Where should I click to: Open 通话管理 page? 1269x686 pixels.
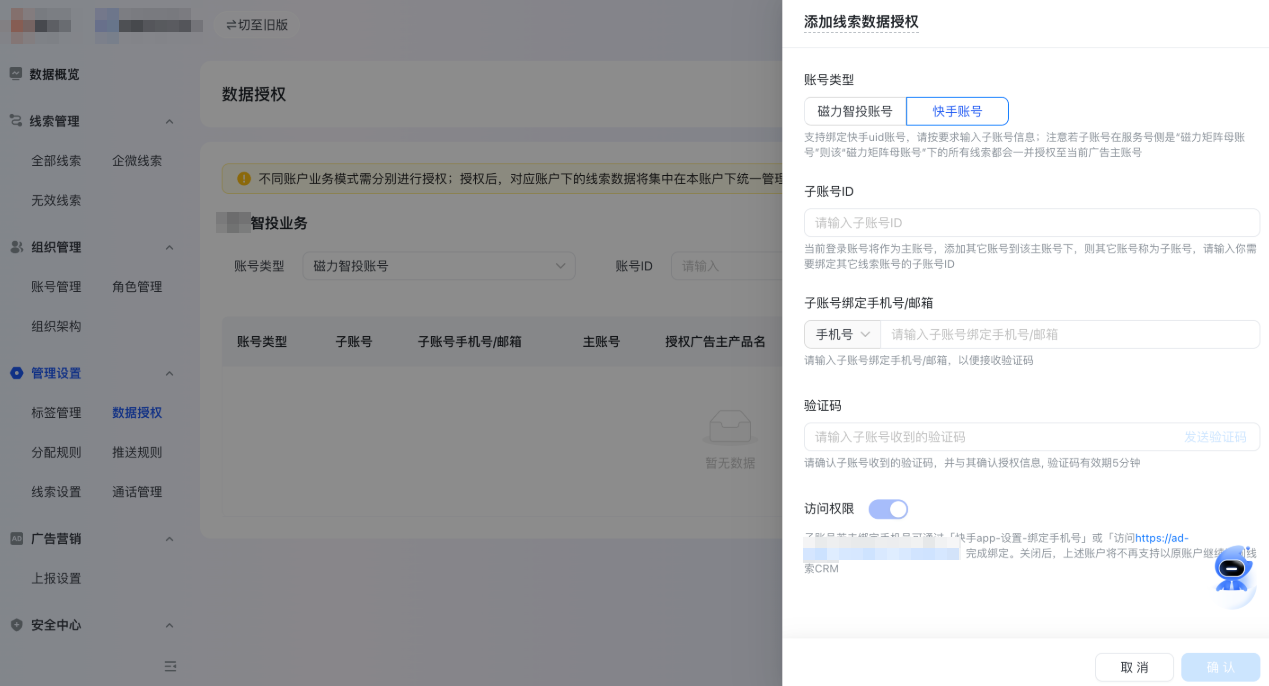(137, 492)
